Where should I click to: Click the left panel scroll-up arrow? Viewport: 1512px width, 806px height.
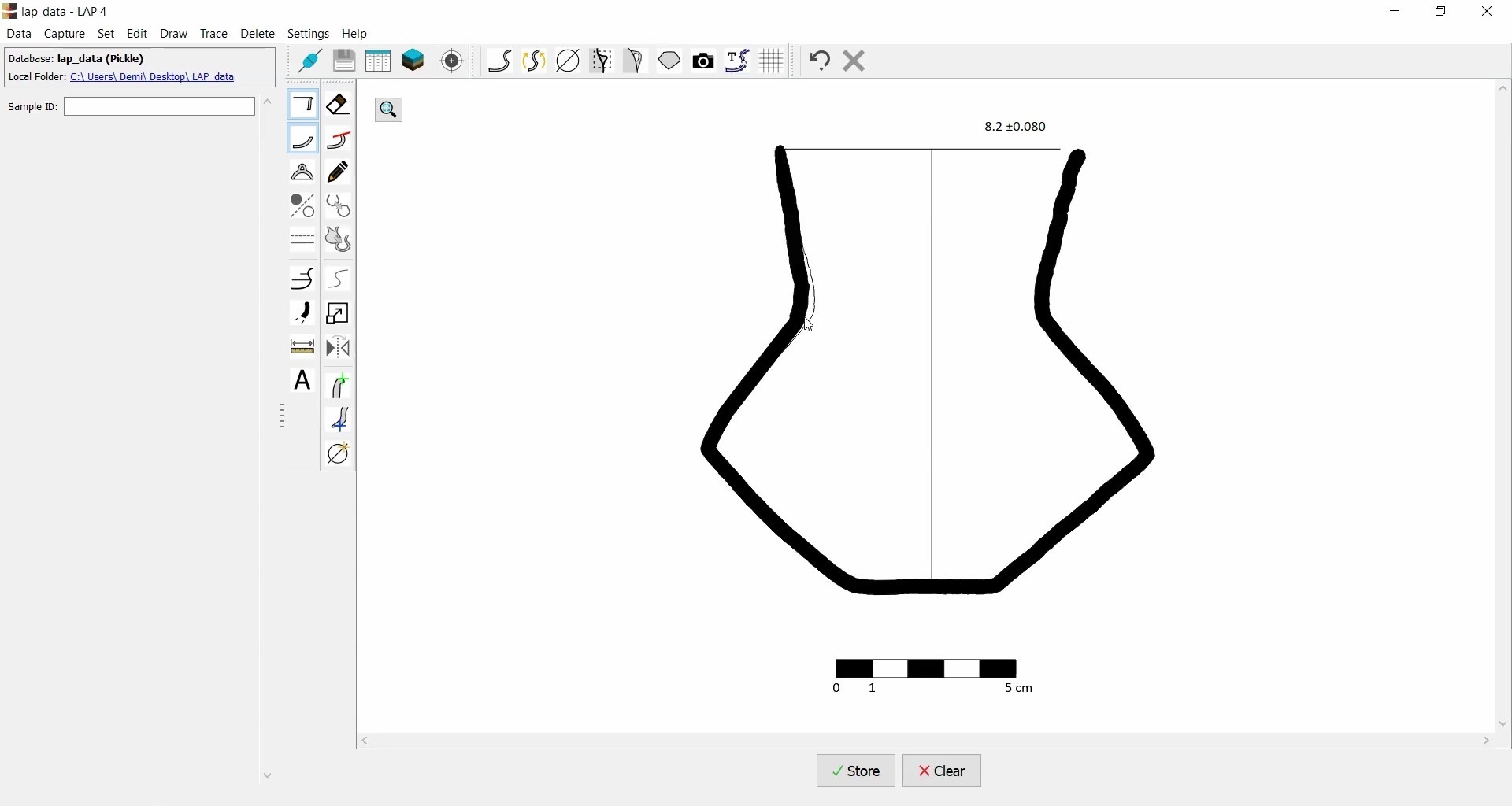[x=269, y=102]
